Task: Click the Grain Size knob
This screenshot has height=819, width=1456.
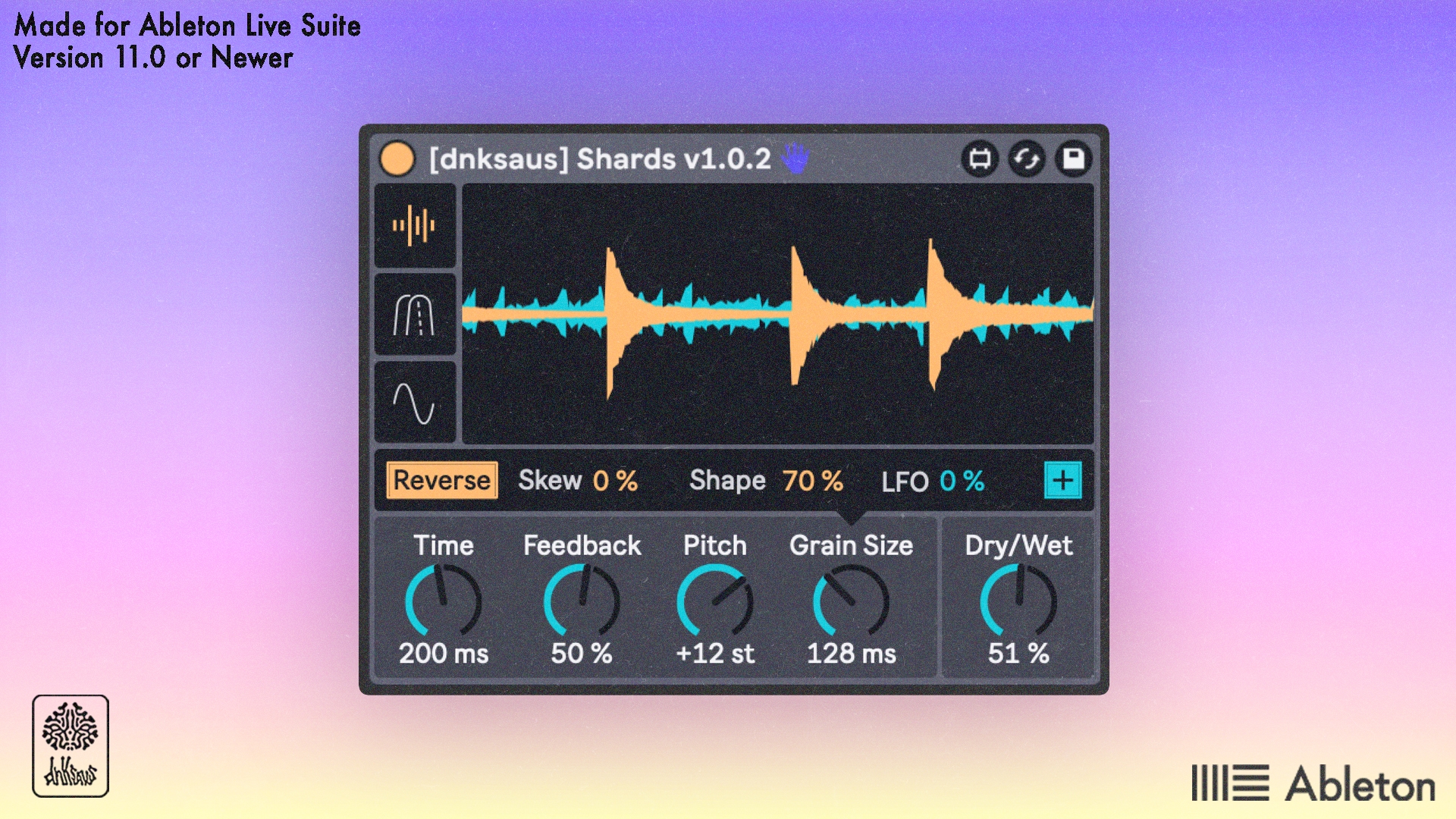Action: point(851,601)
